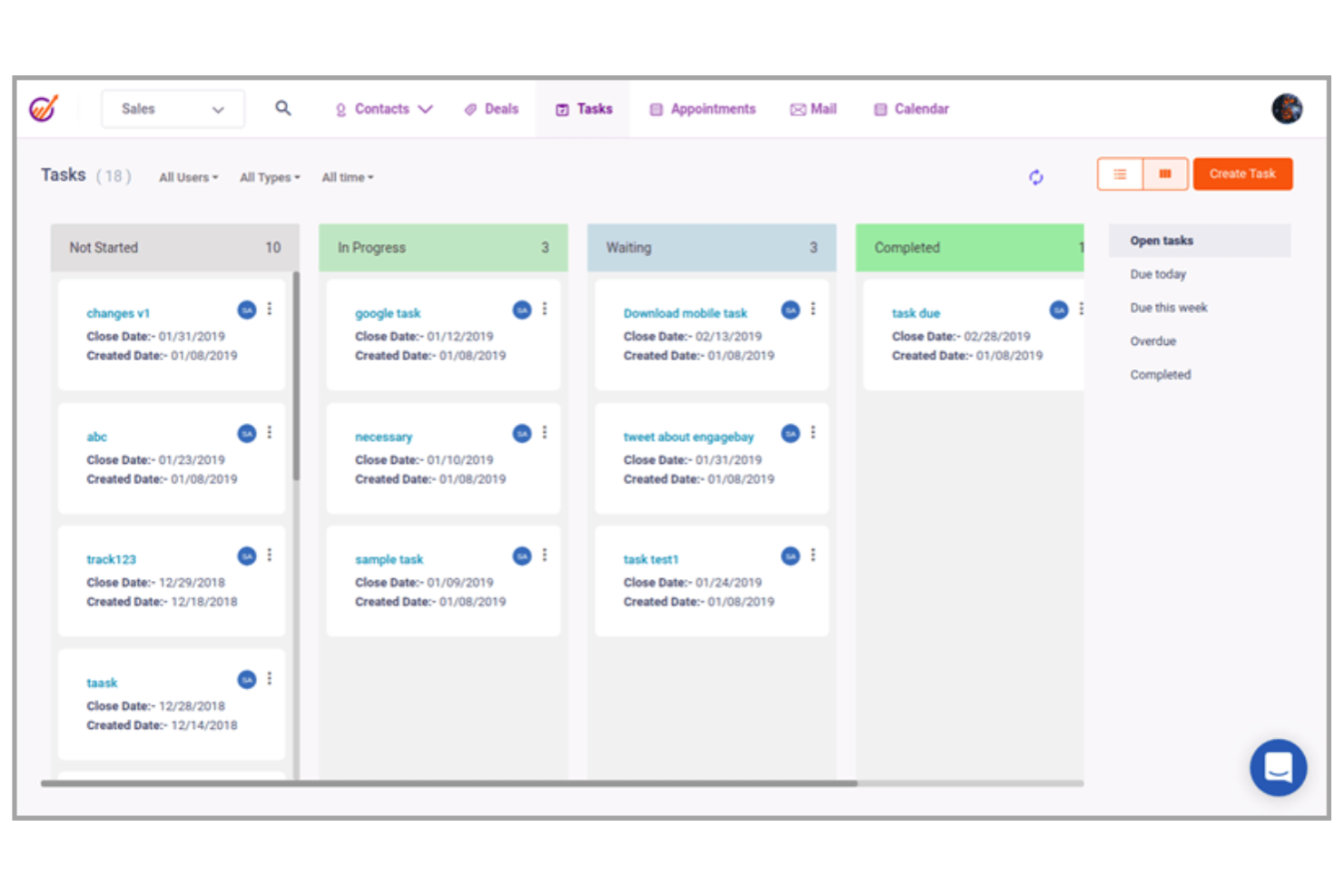Expand the All Types filter
The image size is (1344, 896).
(x=269, y=177)
